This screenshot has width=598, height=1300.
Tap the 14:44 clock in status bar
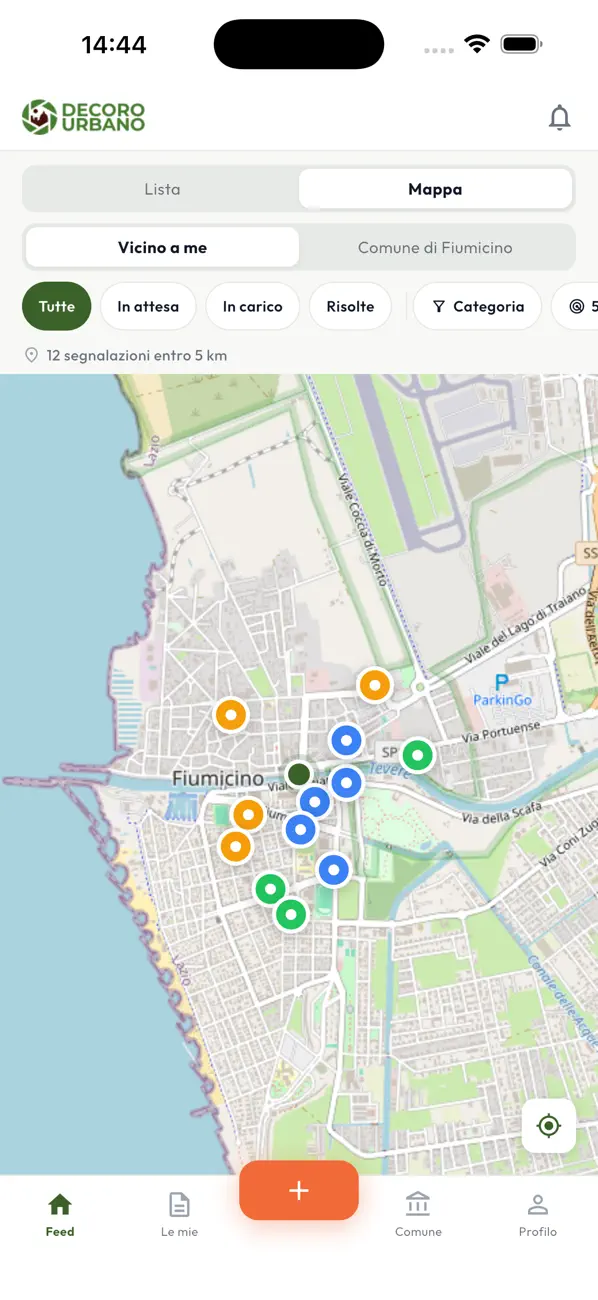(x=114, y=44)
